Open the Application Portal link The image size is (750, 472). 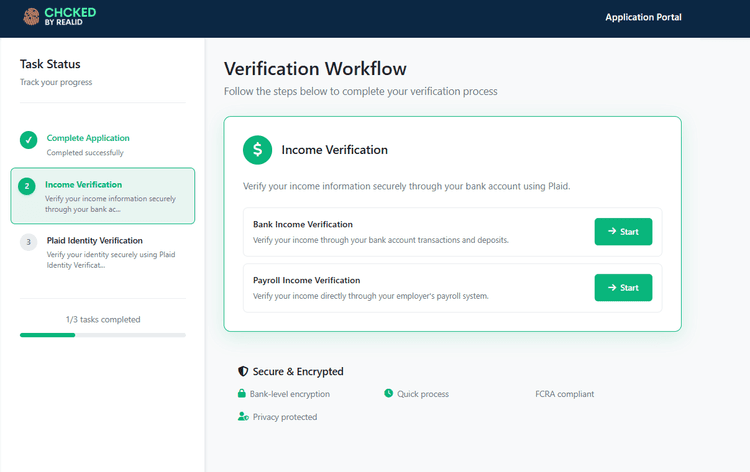(643, 17)
